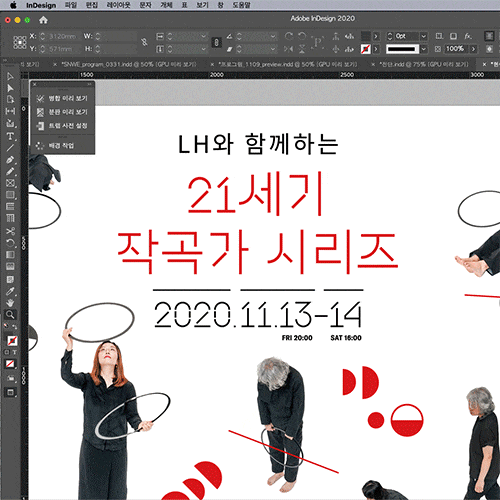Open InDesign application menu

point(41,5)
